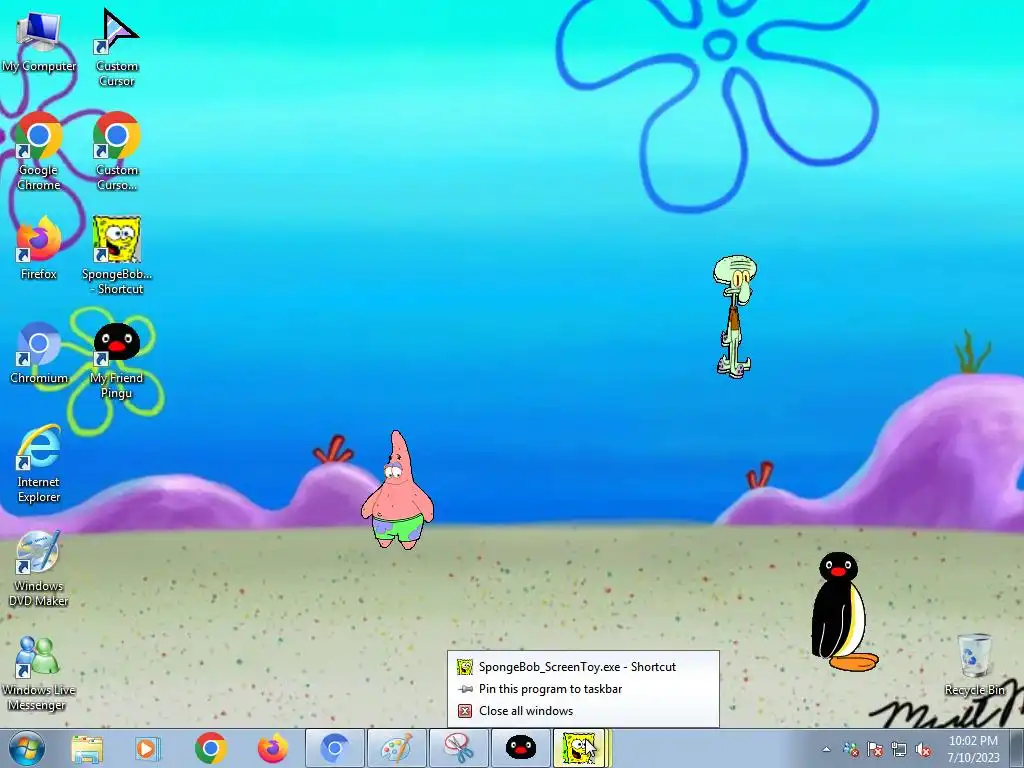Open Firefox from the taskbar

[x=272, y=748]
